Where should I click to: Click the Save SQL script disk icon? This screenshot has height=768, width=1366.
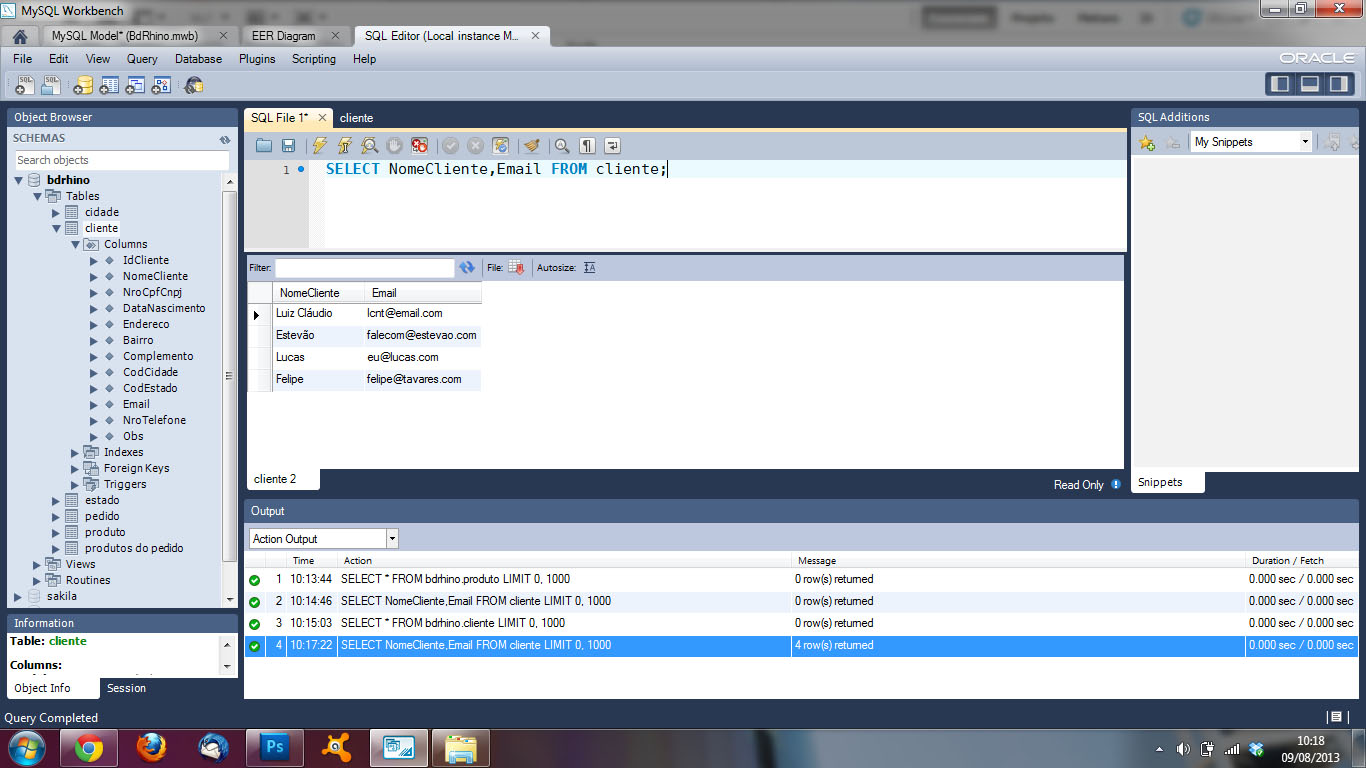click(x=288, y=146)
